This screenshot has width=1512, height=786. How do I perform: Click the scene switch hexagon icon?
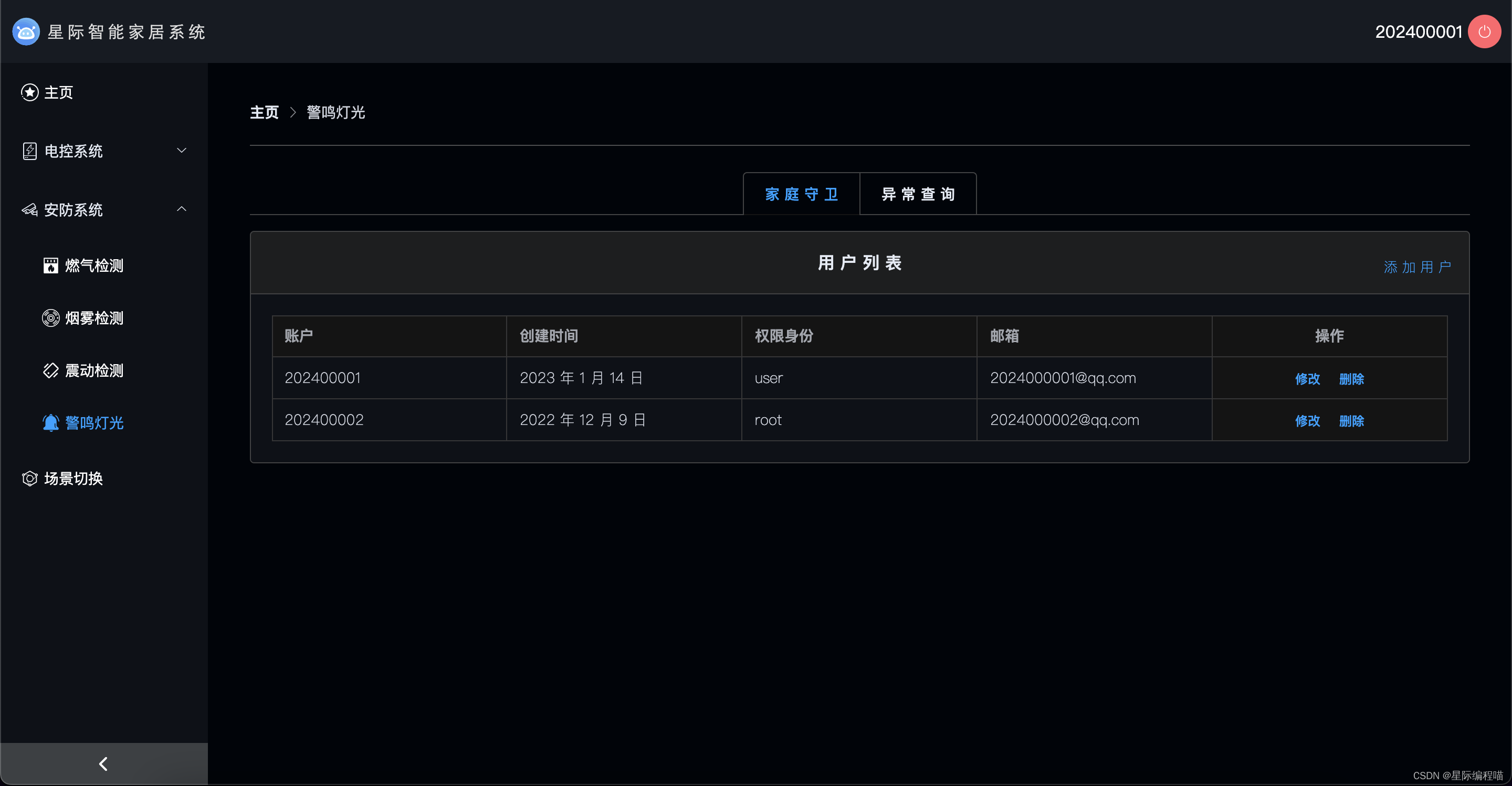29,479
